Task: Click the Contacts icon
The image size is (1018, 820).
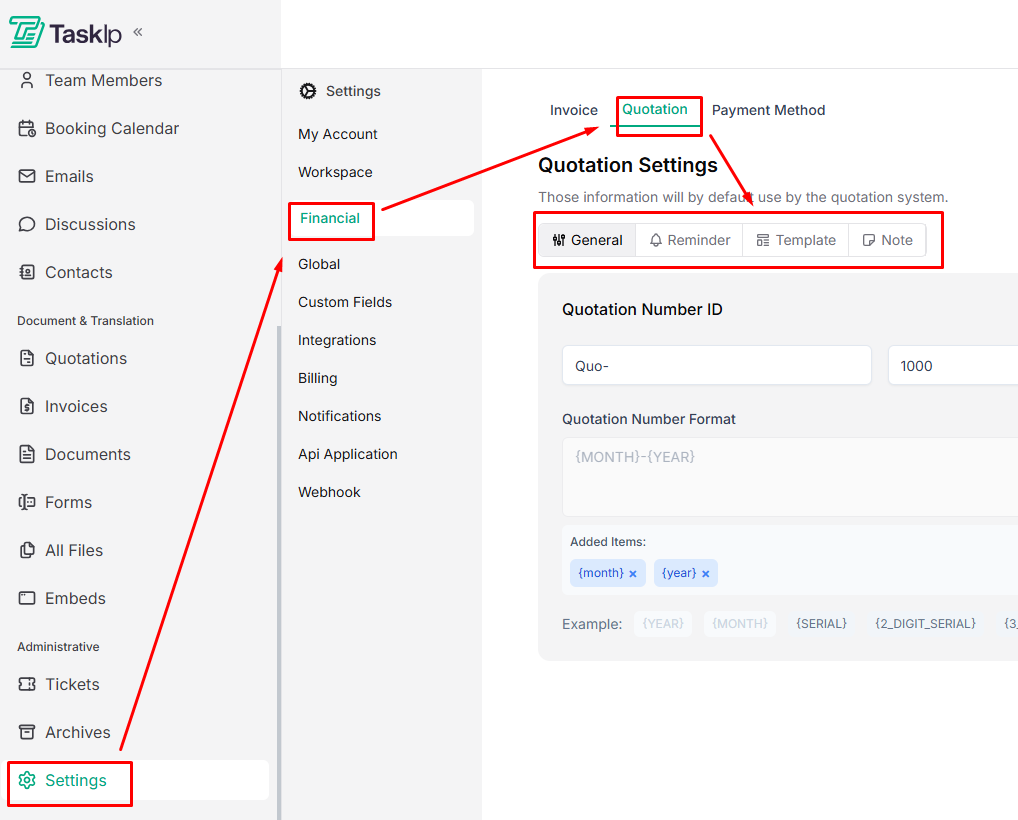Action: tap(25, 272)
